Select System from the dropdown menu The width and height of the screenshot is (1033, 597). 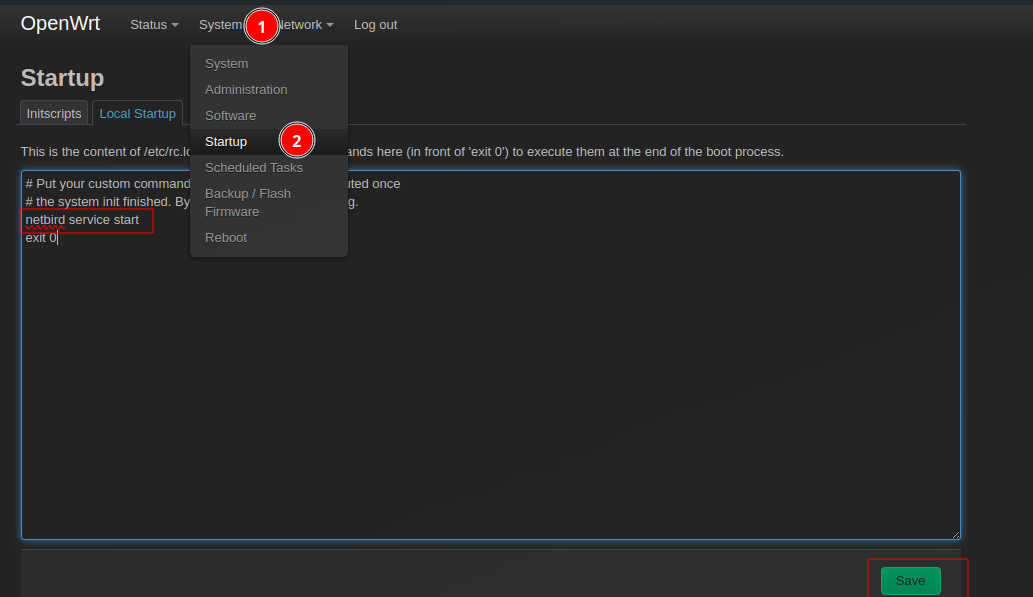(x=226, y=63)
